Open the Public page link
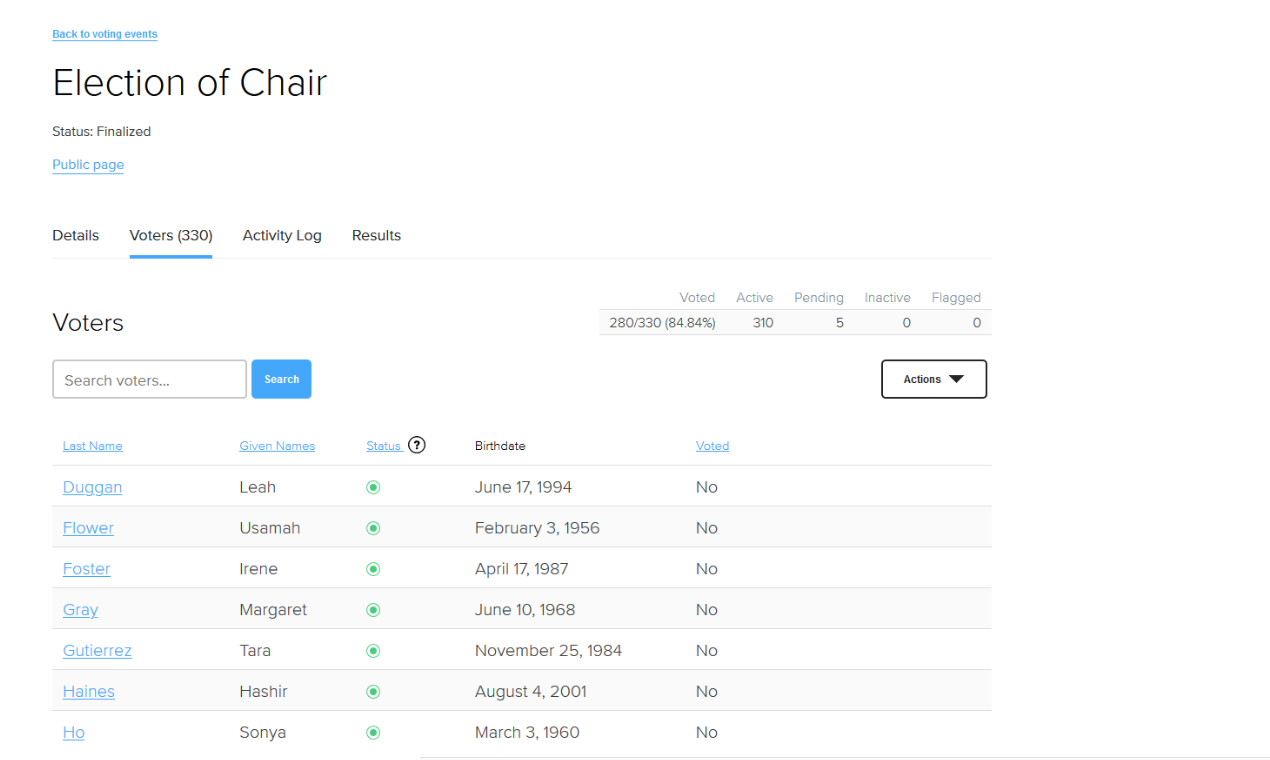 (88, 165)
